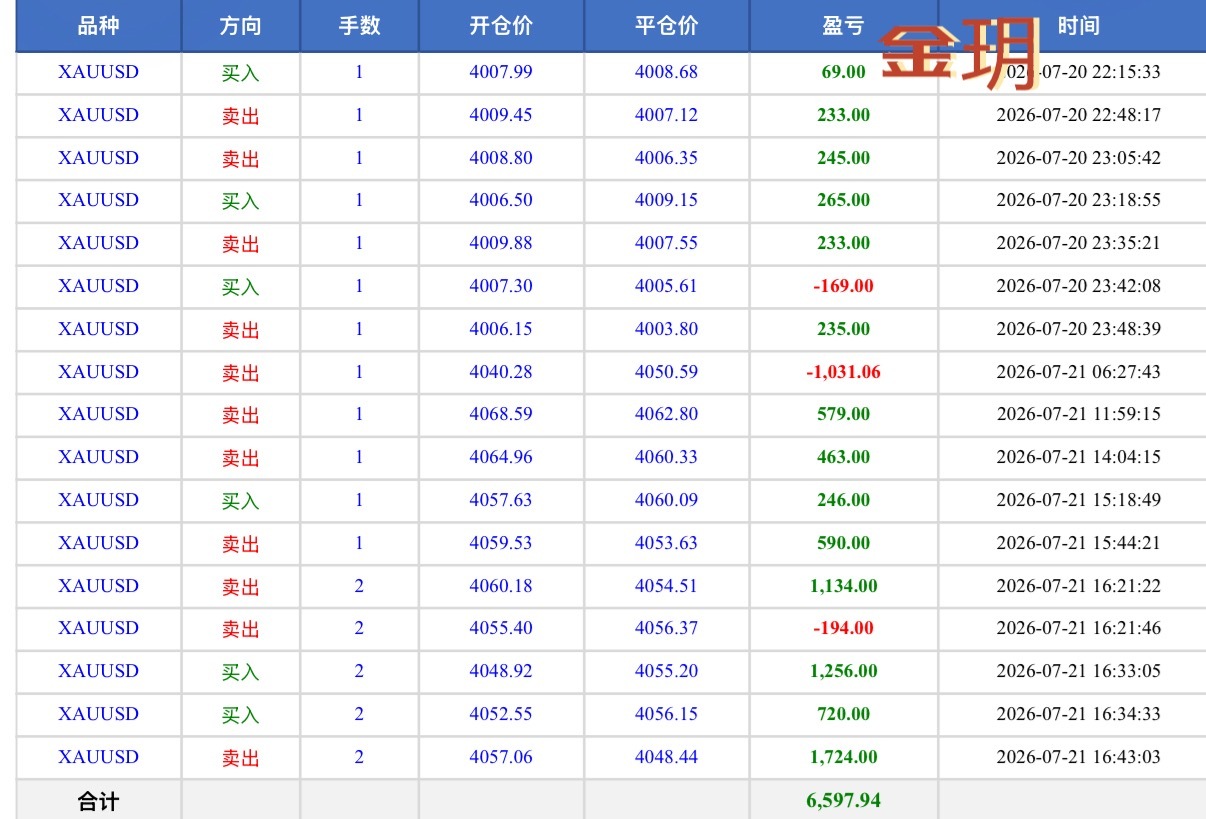Click lot size 2 in 4052.55 row

(359, 714)
